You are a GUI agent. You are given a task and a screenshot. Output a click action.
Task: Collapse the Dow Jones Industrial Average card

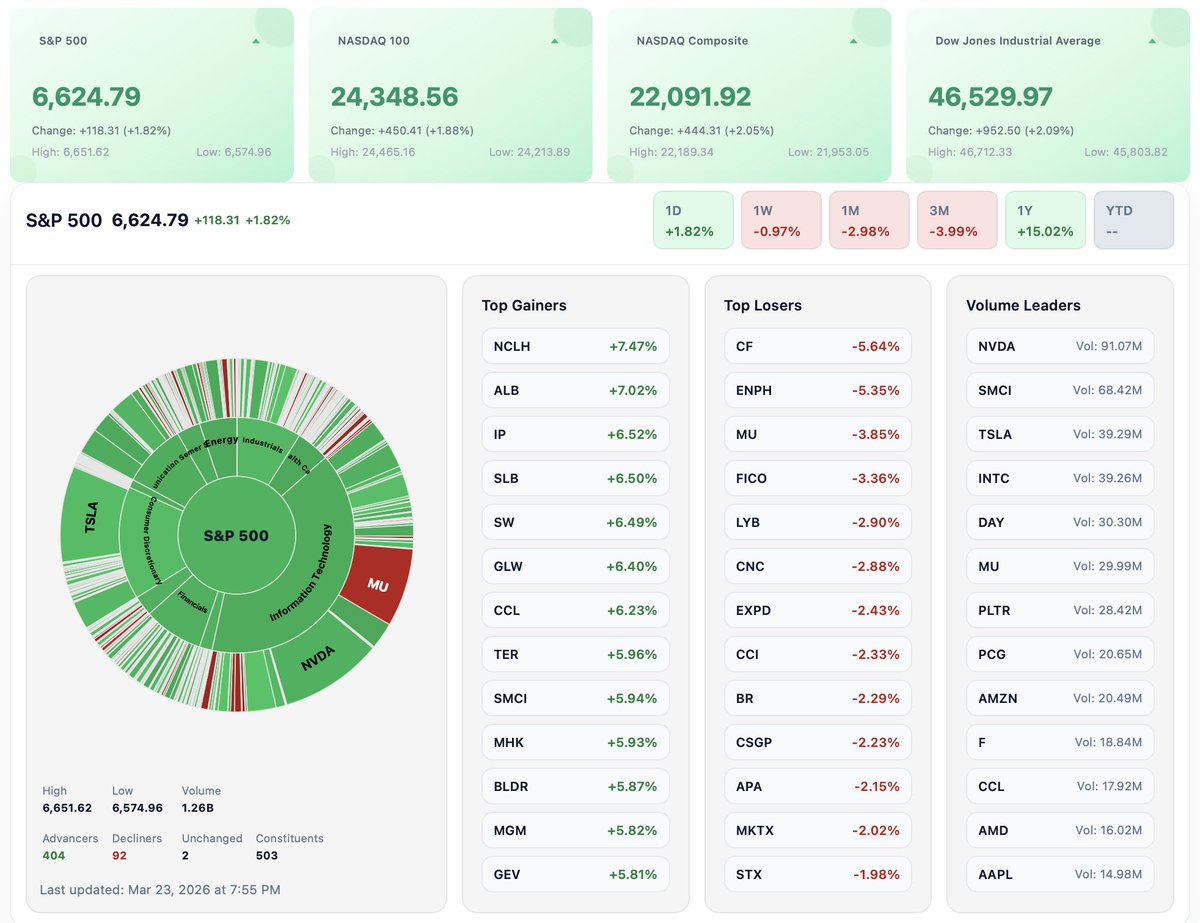1150,41
